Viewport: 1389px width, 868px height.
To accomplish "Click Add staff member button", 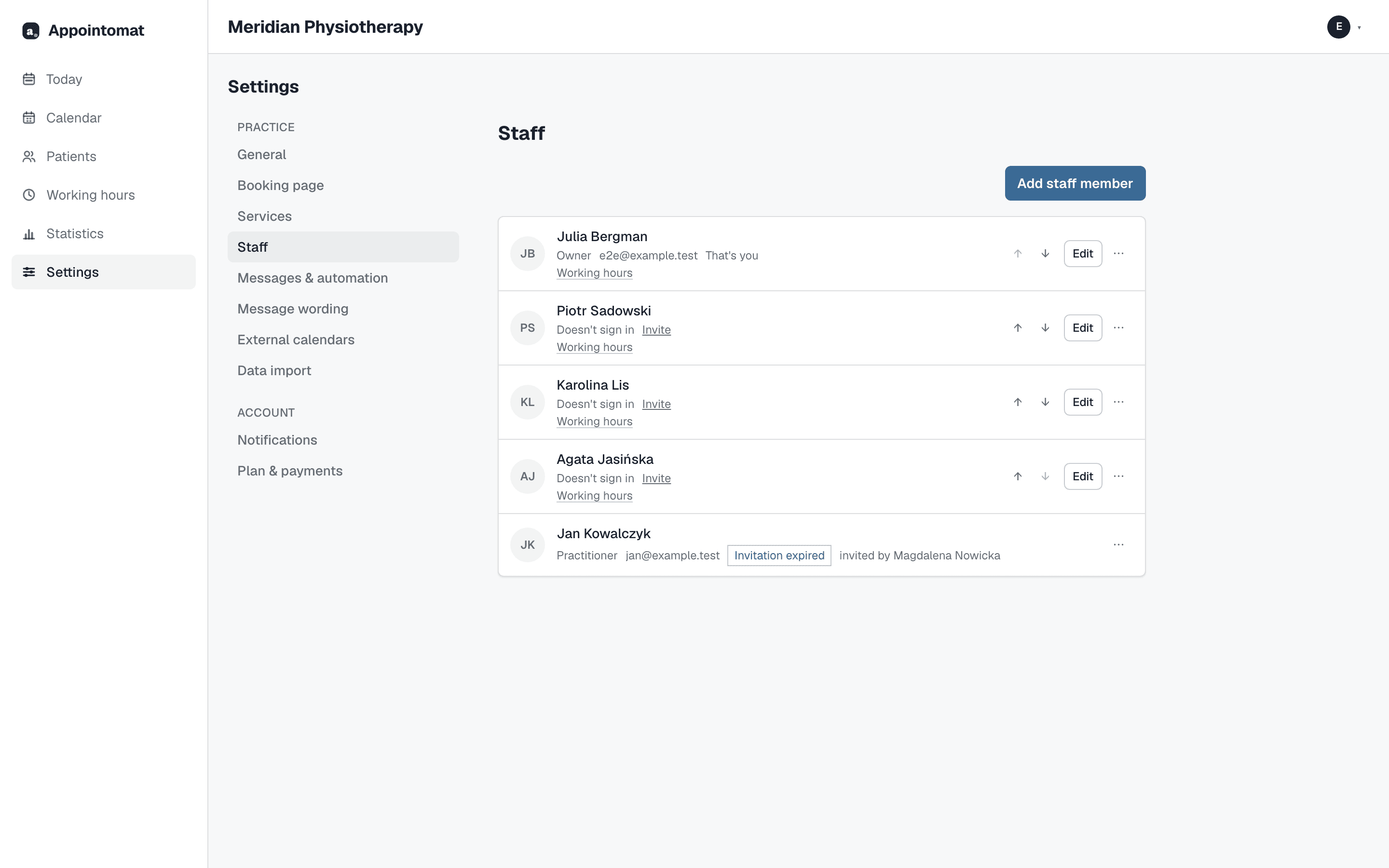I will pyautogui.click(x=1075, y=183).
